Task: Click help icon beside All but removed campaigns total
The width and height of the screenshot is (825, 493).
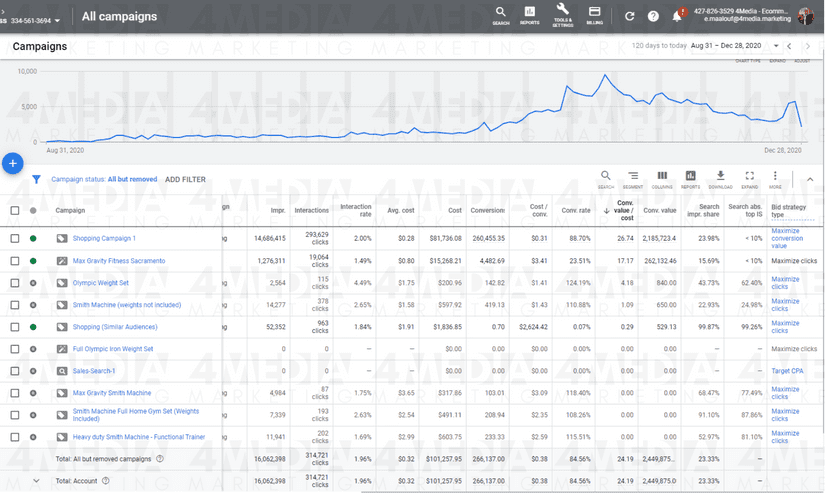Action: (160, 459)
